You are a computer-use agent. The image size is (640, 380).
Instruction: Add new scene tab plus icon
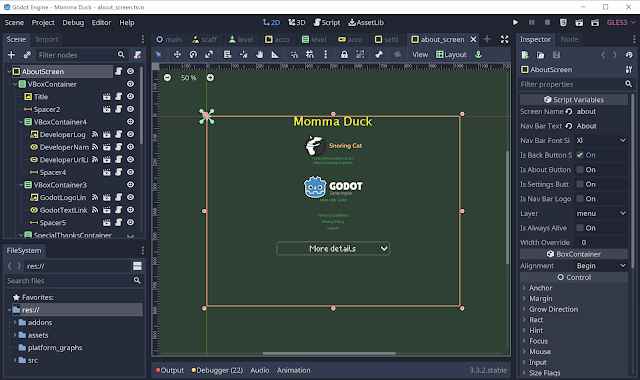click(487, 39)
